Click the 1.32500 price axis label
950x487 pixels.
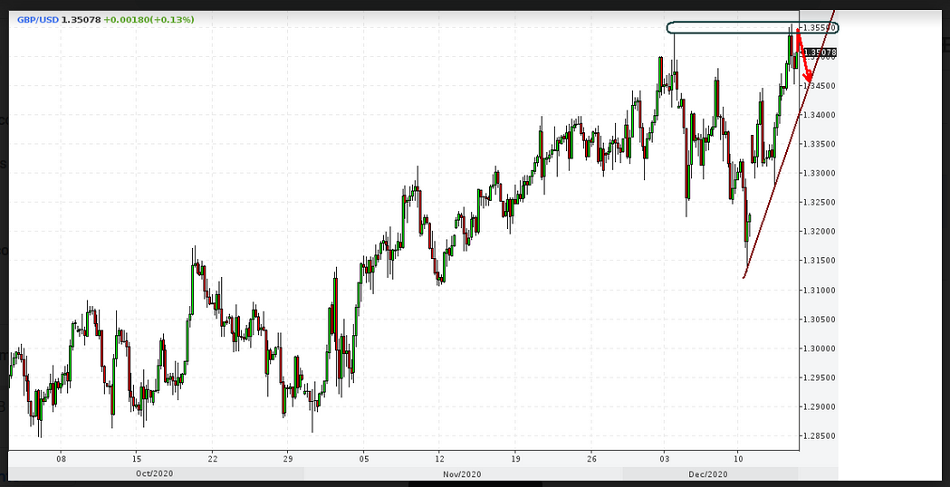[x=820, y=202]
